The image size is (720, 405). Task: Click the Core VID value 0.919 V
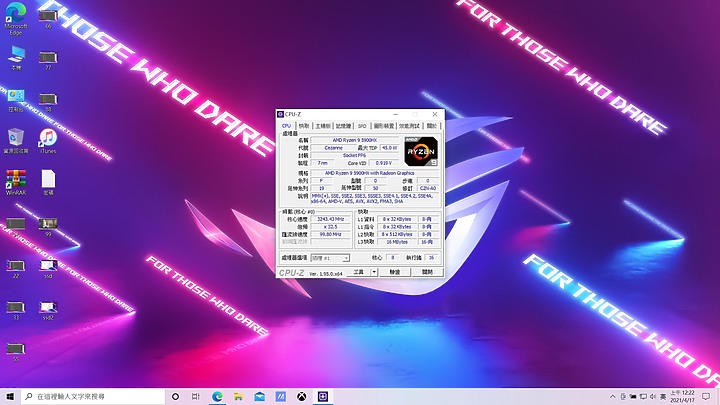click(x=383, y=163)
